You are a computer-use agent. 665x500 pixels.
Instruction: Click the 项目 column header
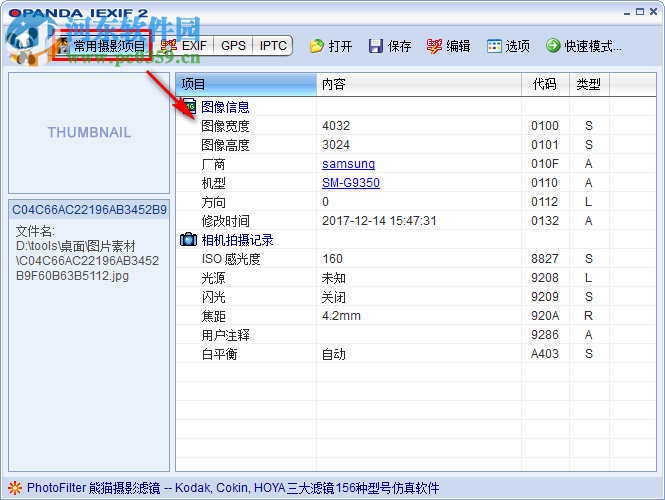point(246,84)
